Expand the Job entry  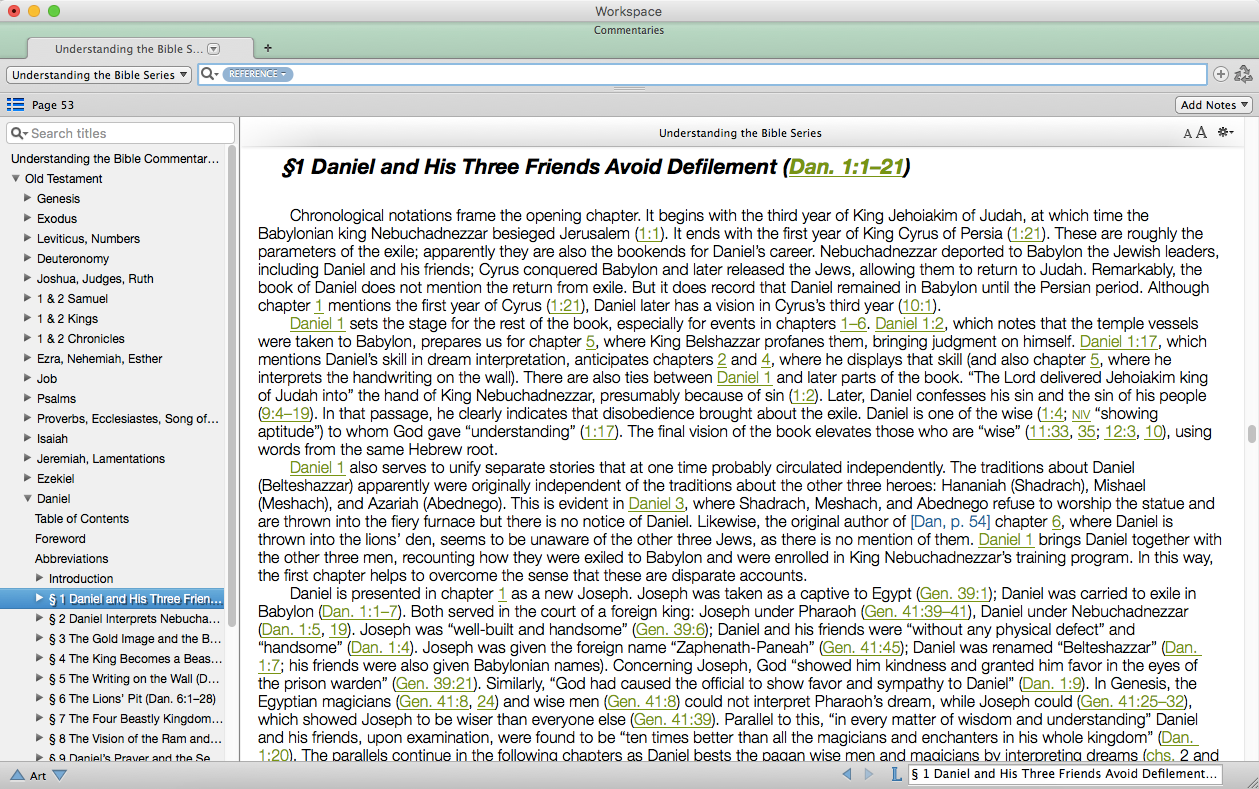pyautogui.click(x=28, y=378)
